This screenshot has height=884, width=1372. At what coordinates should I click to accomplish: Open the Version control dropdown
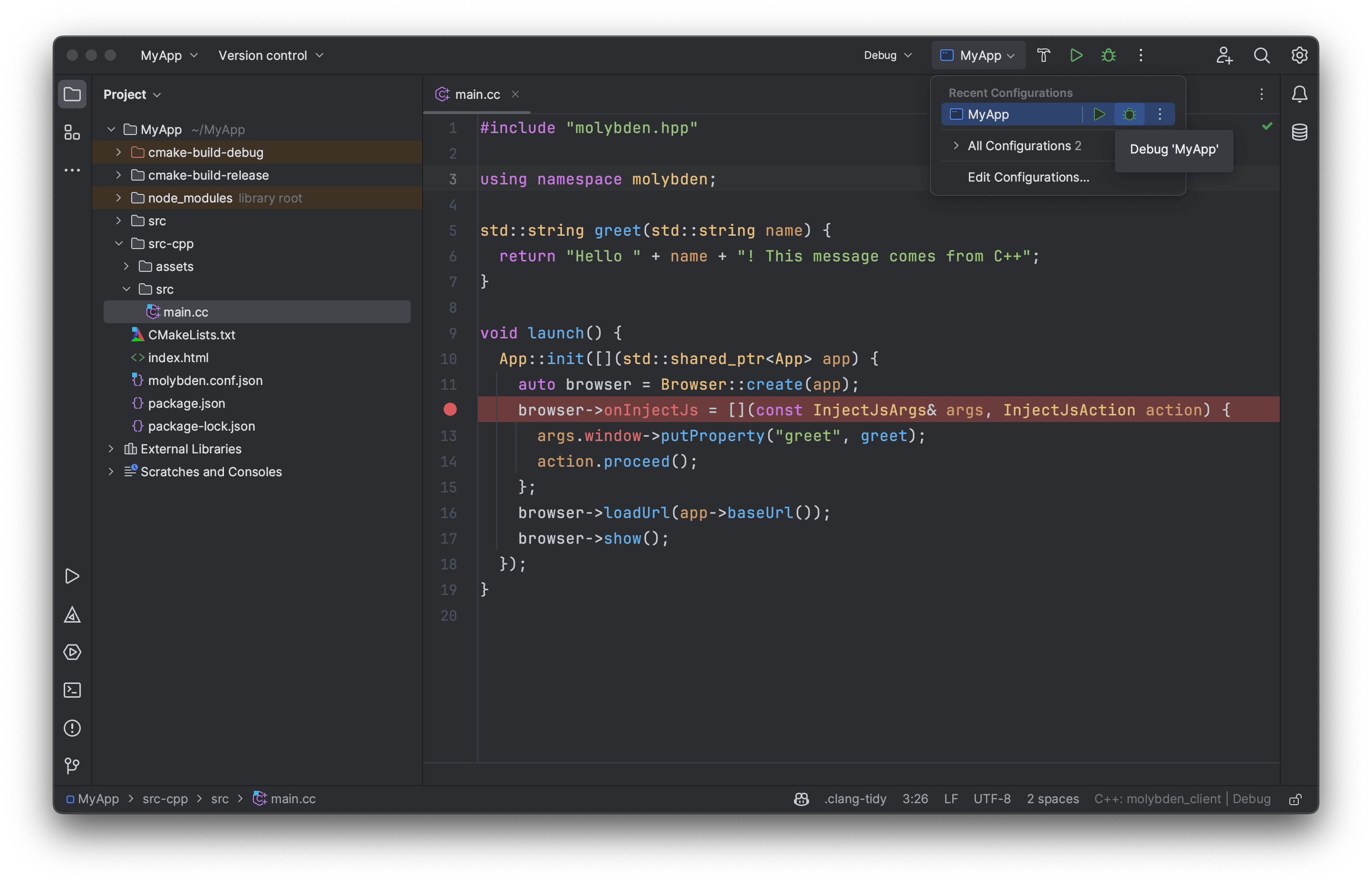pyautogui.click(x=271, y=55)
